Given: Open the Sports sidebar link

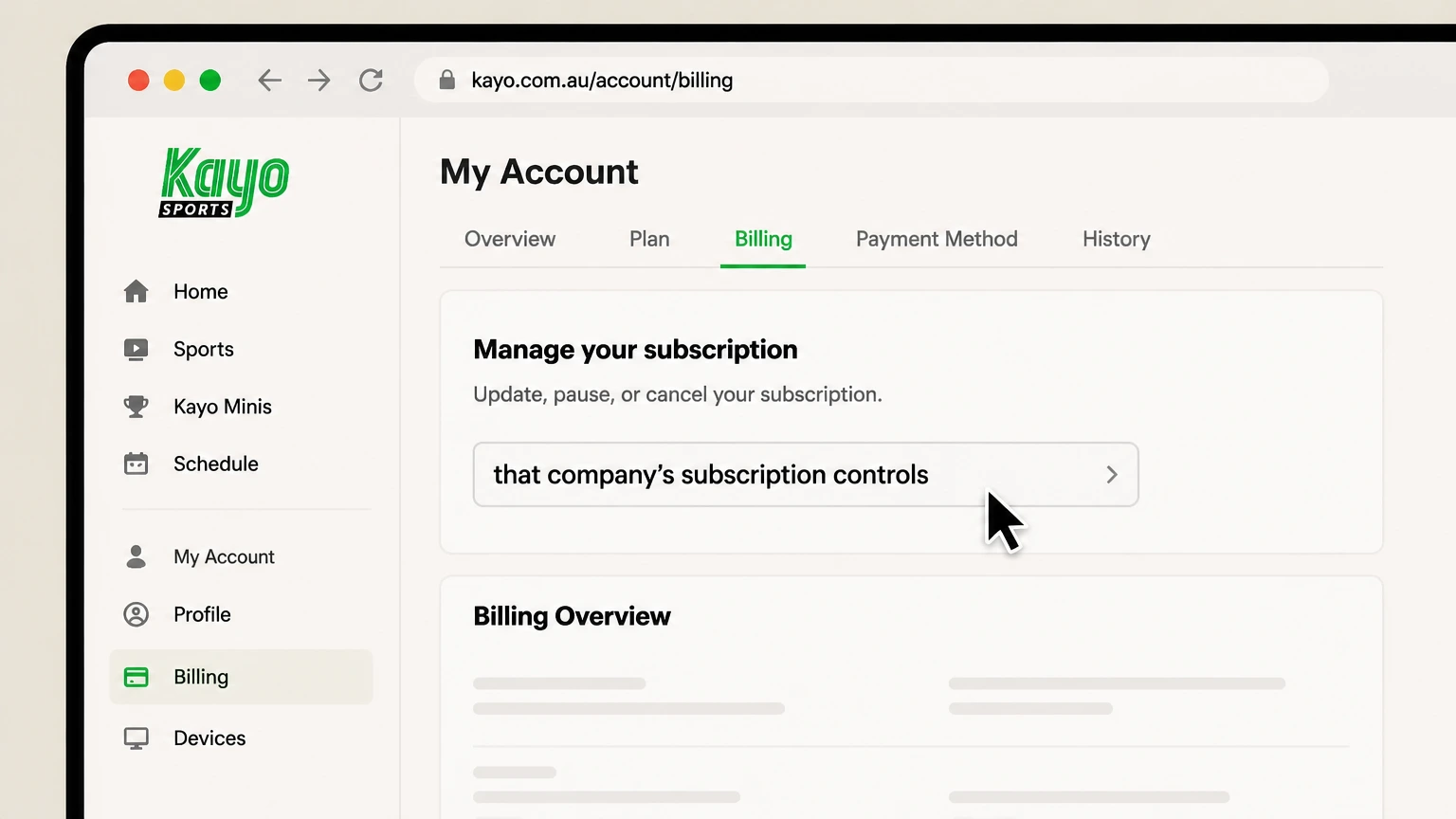Looking at the screenshot, I should 204,350.
